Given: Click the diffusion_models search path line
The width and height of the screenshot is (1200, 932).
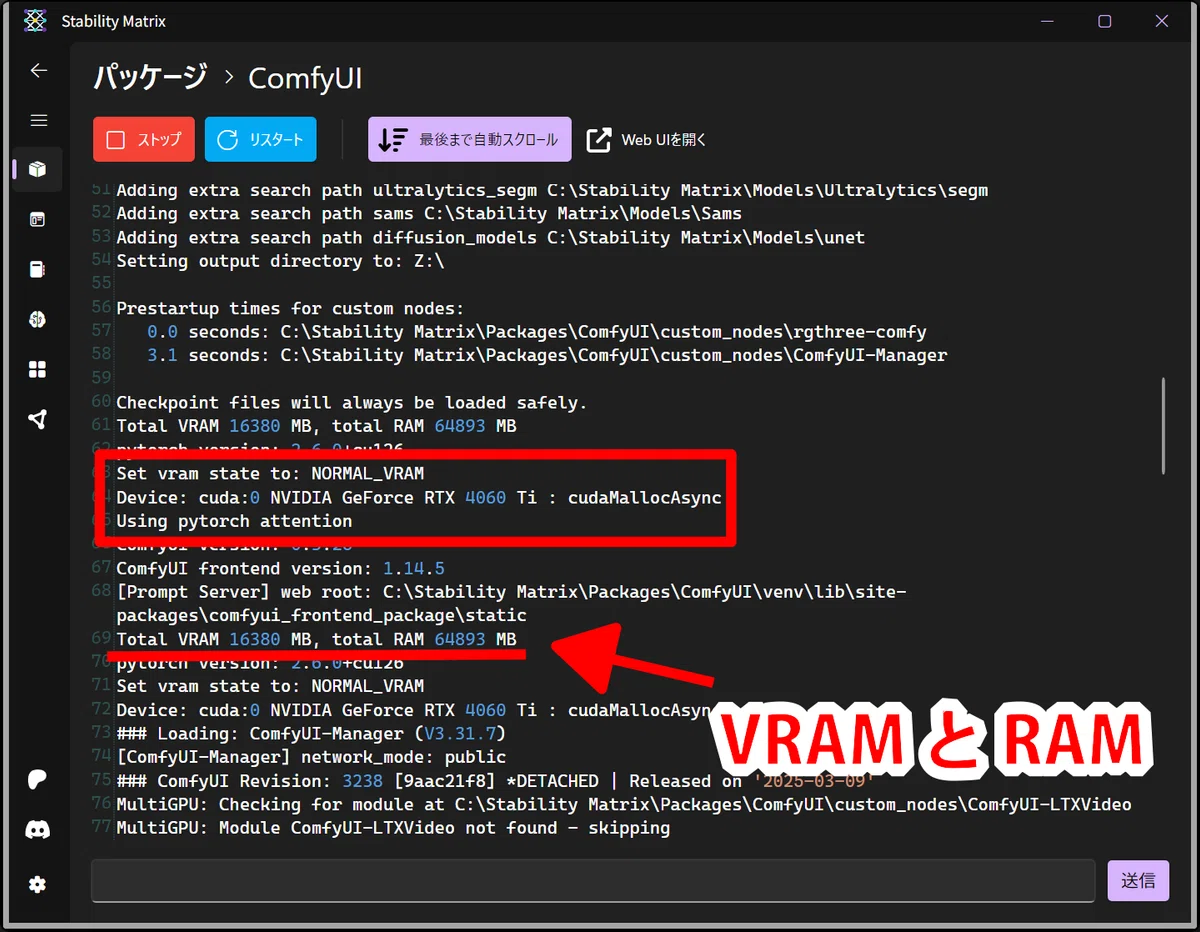Looking at the screenshot, I should pos(490,237).
